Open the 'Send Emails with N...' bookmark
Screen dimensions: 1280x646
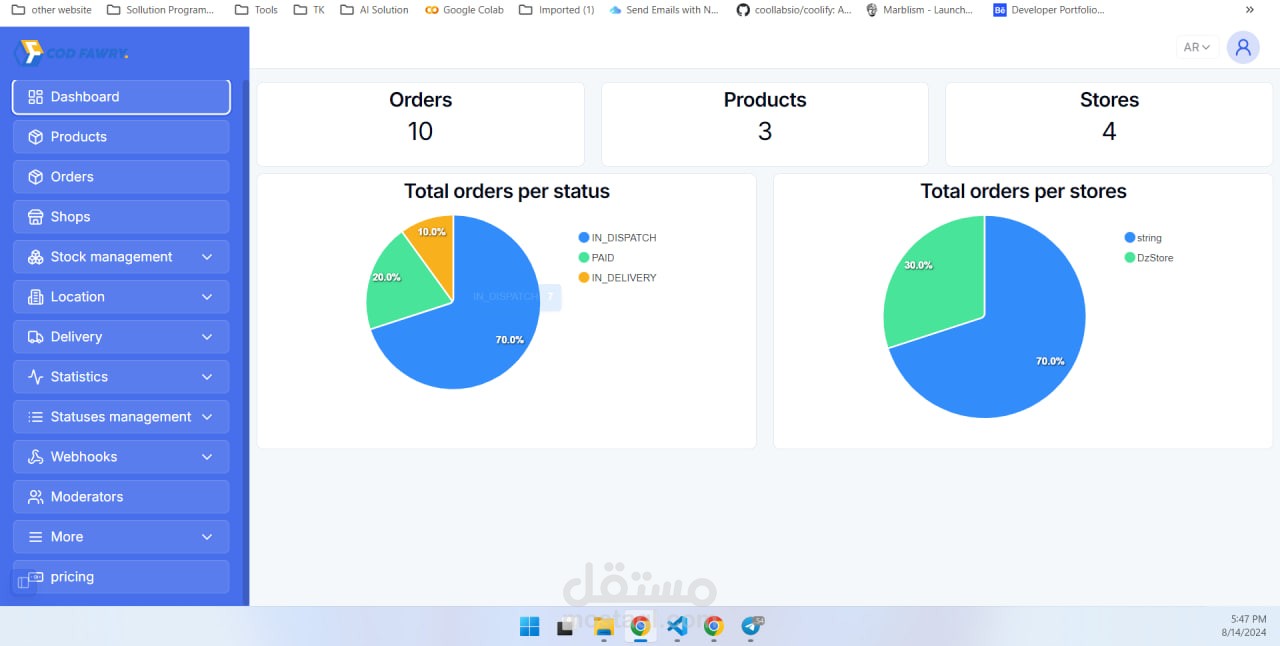pos(664,10)
